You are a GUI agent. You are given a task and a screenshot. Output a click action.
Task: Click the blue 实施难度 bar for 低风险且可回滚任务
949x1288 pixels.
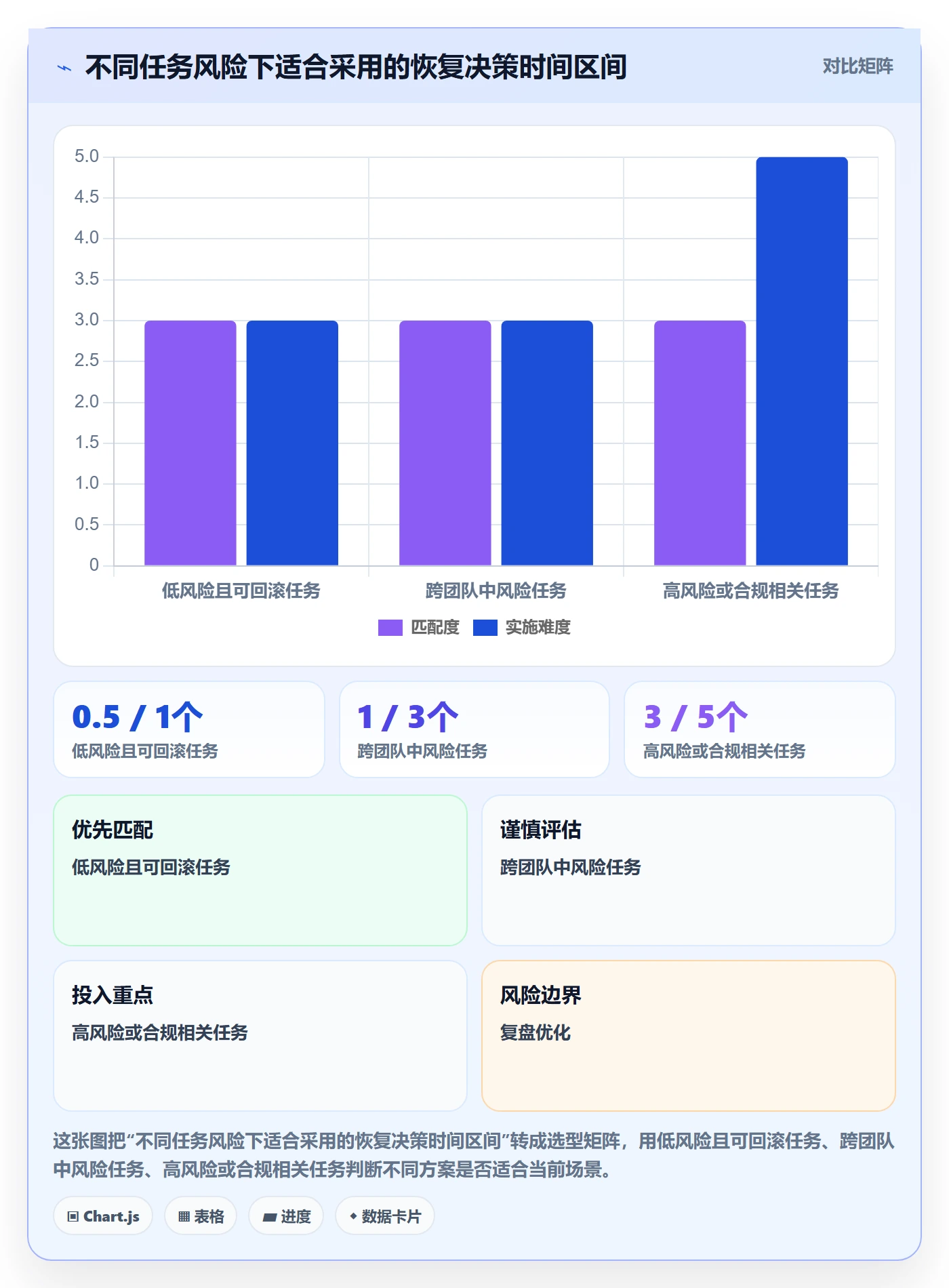292,443
